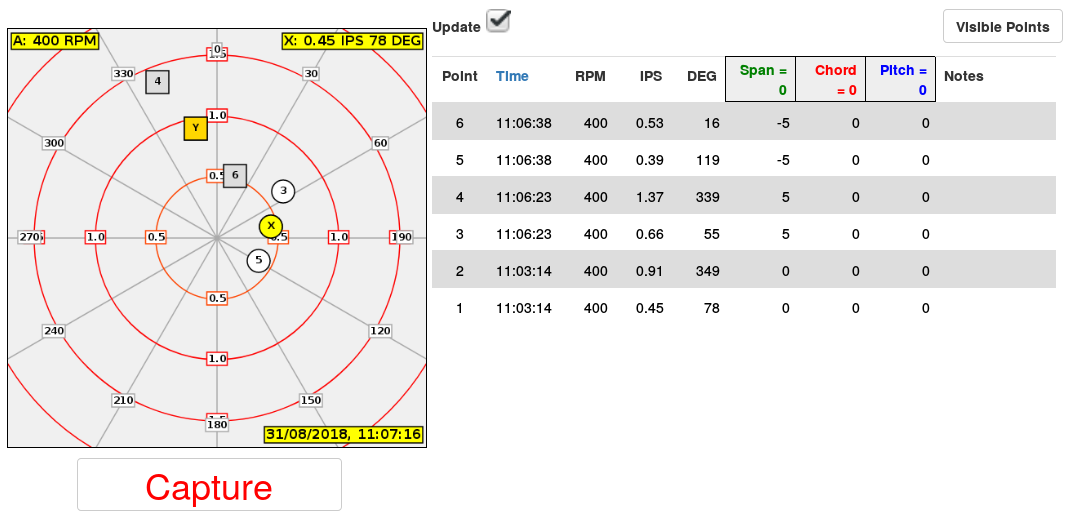This screenshot has height=524, width=1070.
Task: Click the red Chord header cell
Action: point(835,79)
